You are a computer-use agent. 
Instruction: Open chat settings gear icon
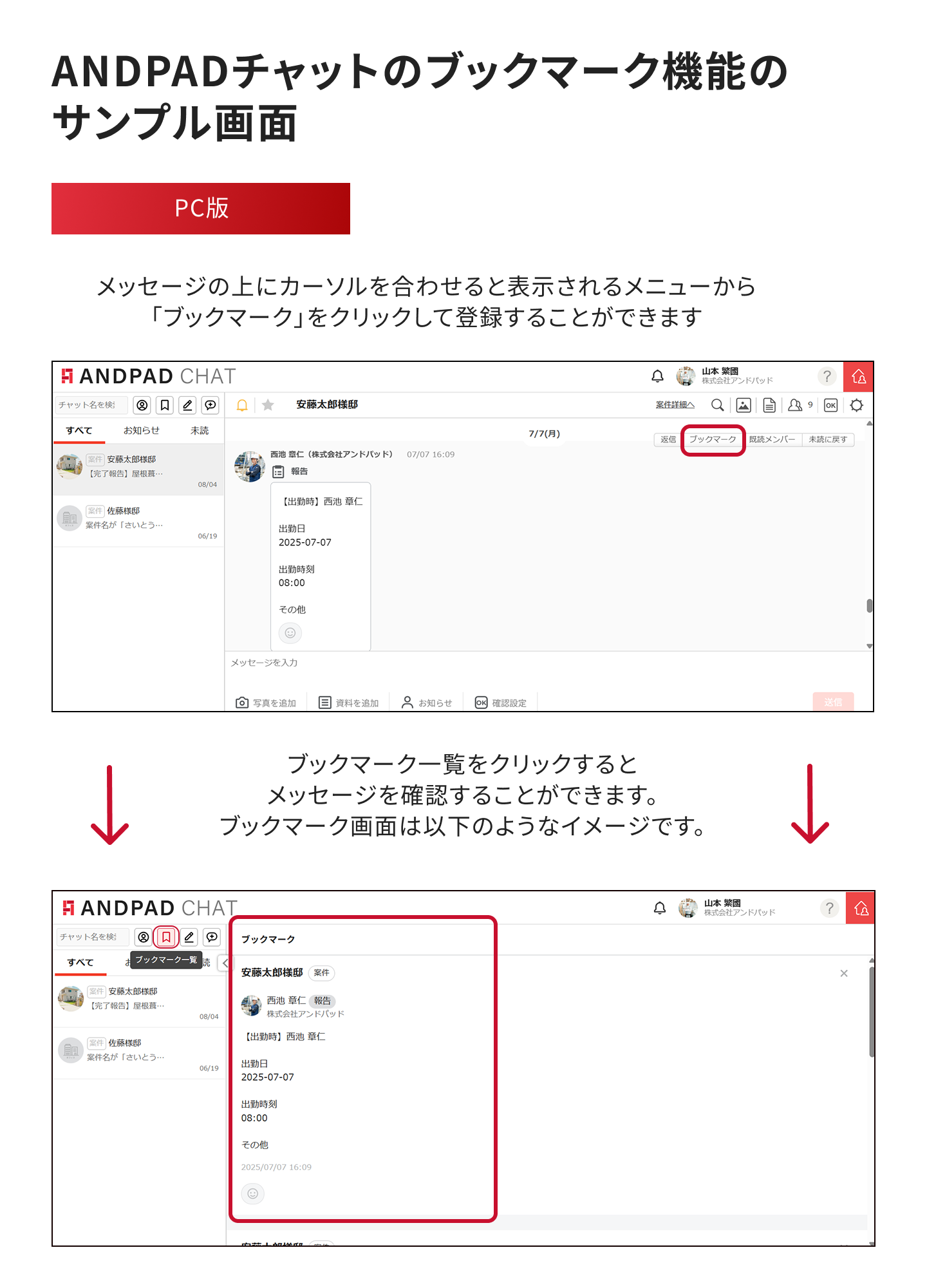[x=857, y=405]
